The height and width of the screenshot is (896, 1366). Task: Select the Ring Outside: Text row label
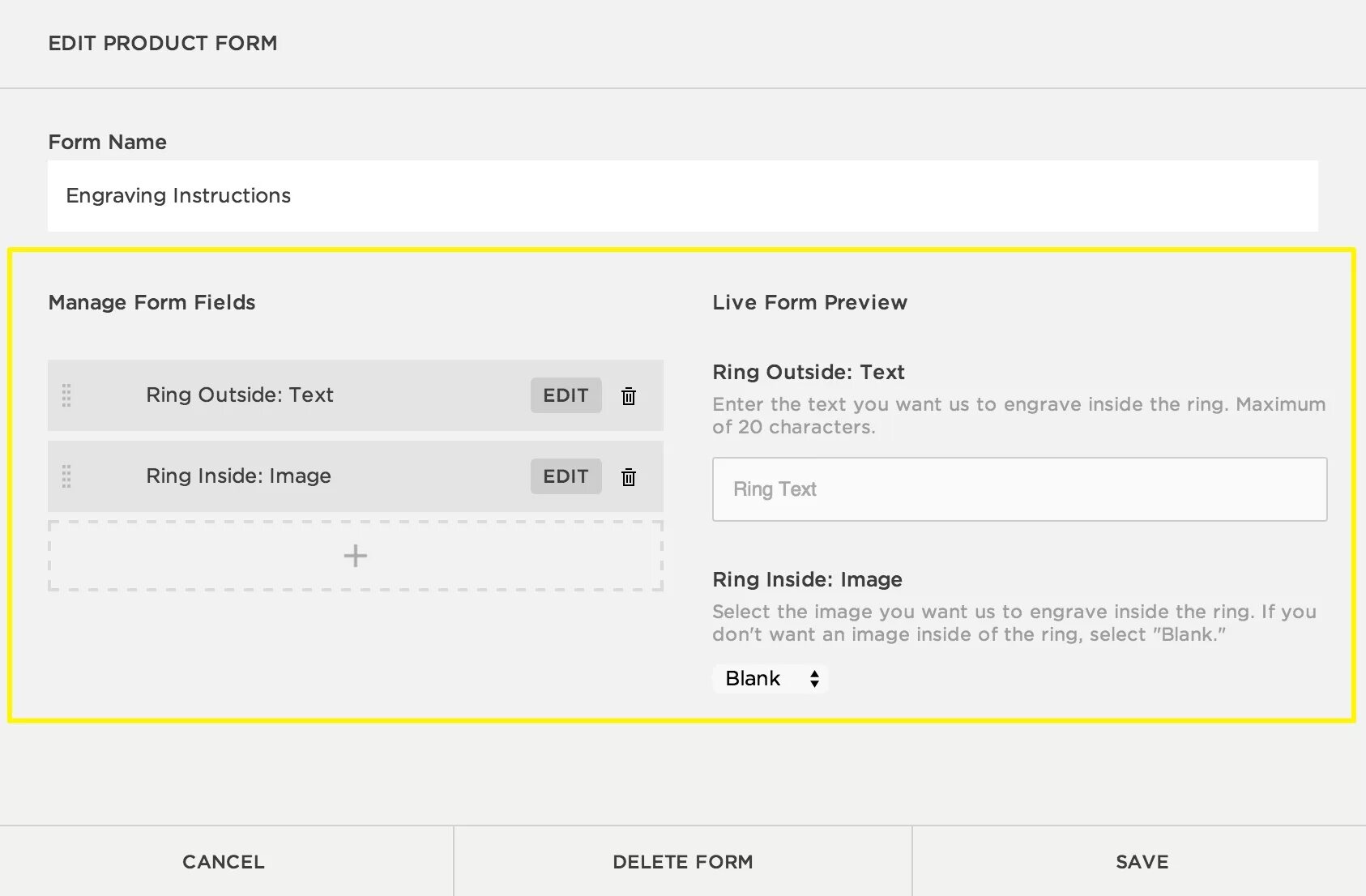(x=240, y=395)
